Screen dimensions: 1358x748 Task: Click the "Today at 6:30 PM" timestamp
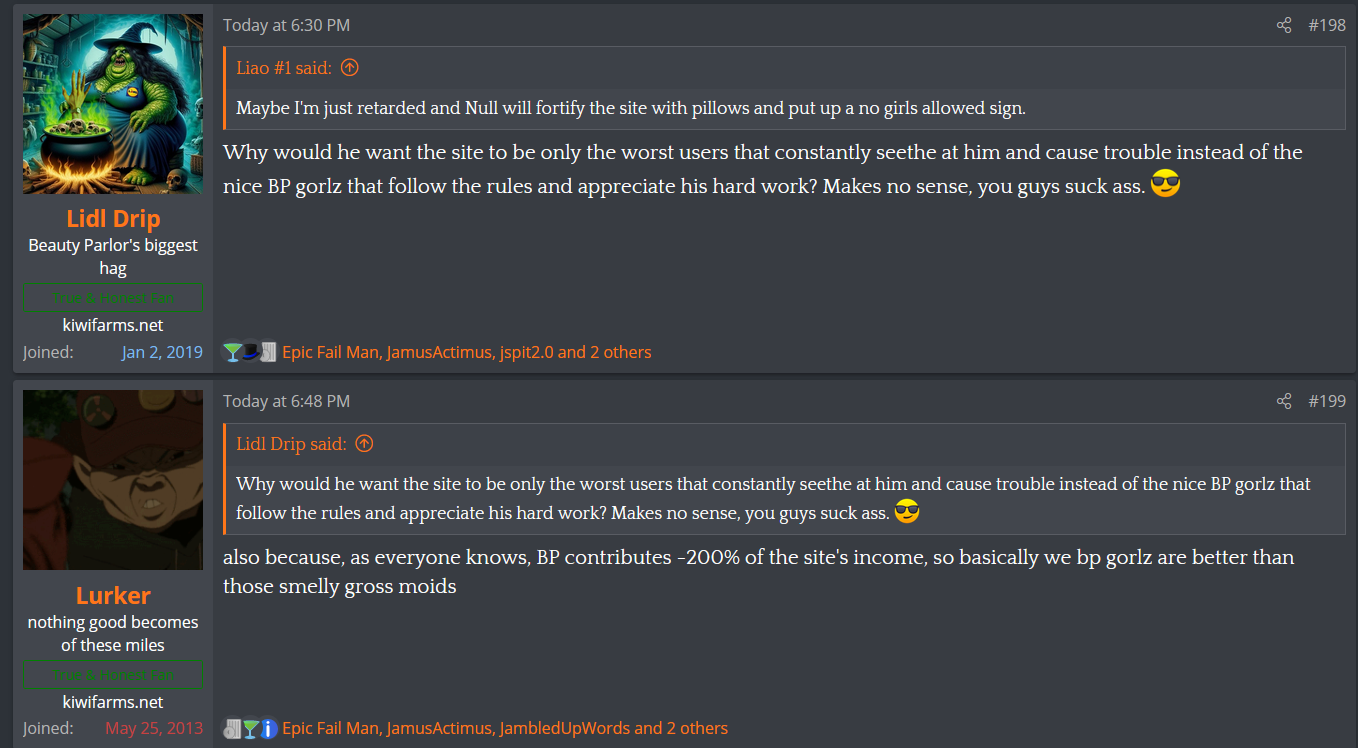pos(286,25)
